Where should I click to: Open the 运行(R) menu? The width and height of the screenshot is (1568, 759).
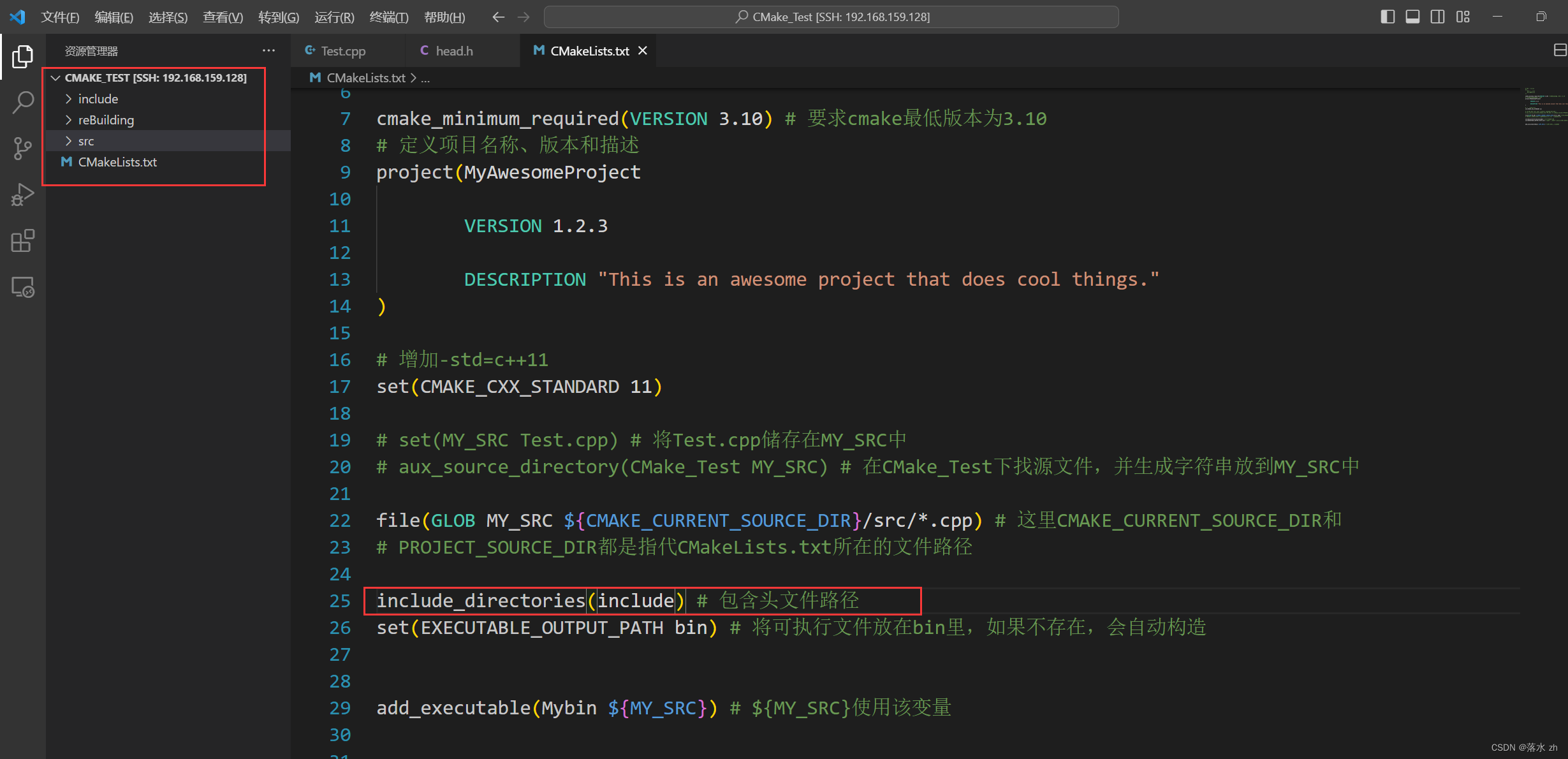pyautogui.click(x=334, y=17)
